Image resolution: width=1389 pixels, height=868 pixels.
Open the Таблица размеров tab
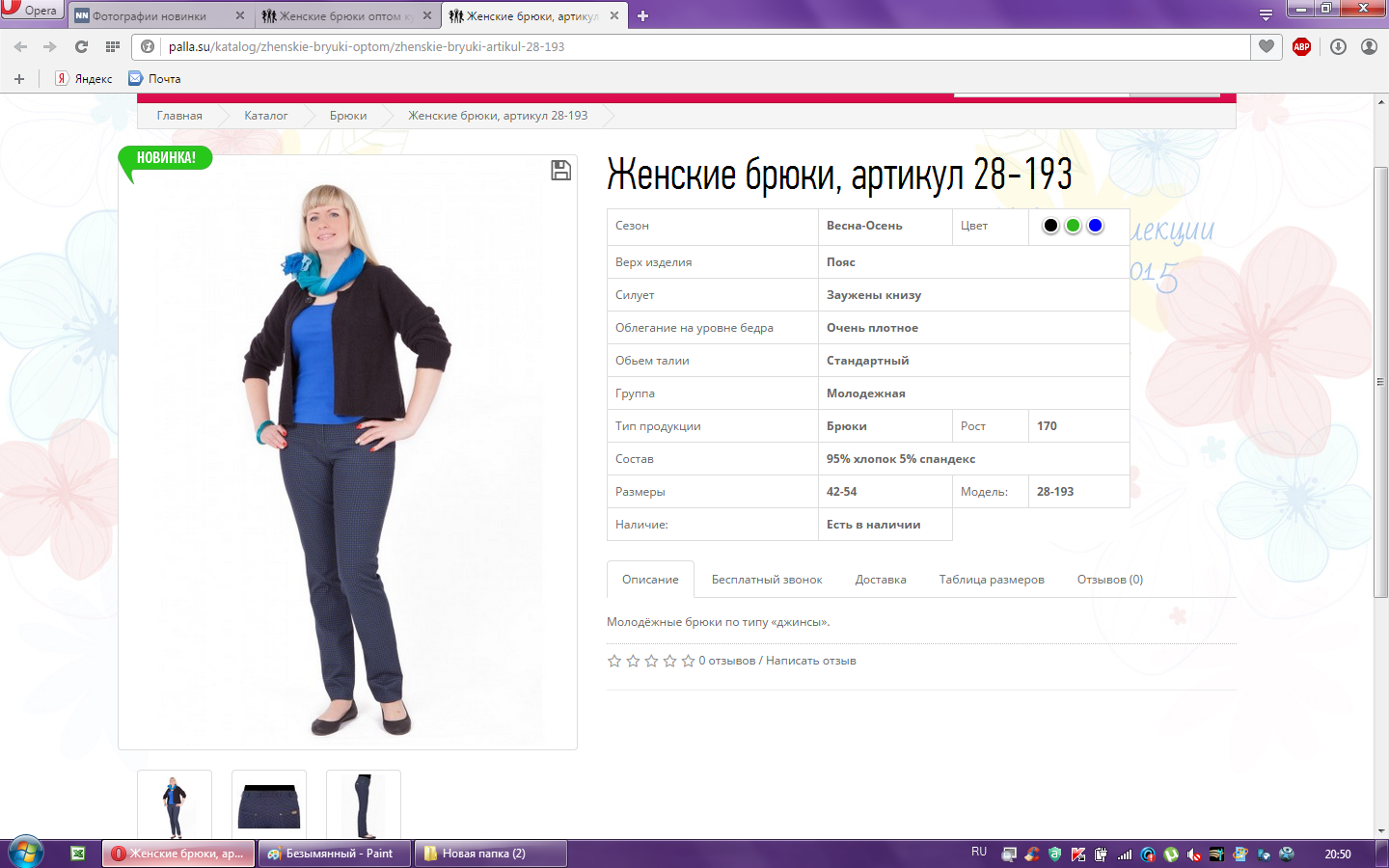[x=992, y=580]
